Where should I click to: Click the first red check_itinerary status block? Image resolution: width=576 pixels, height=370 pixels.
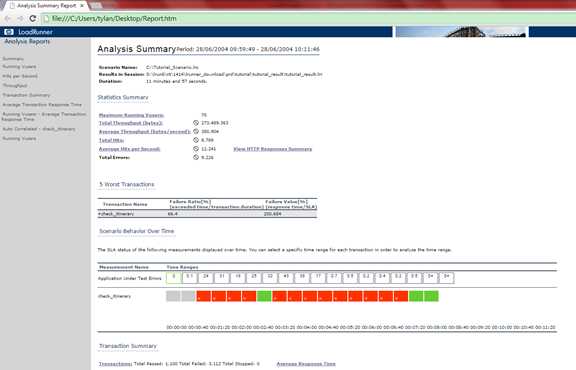(203, 296)
